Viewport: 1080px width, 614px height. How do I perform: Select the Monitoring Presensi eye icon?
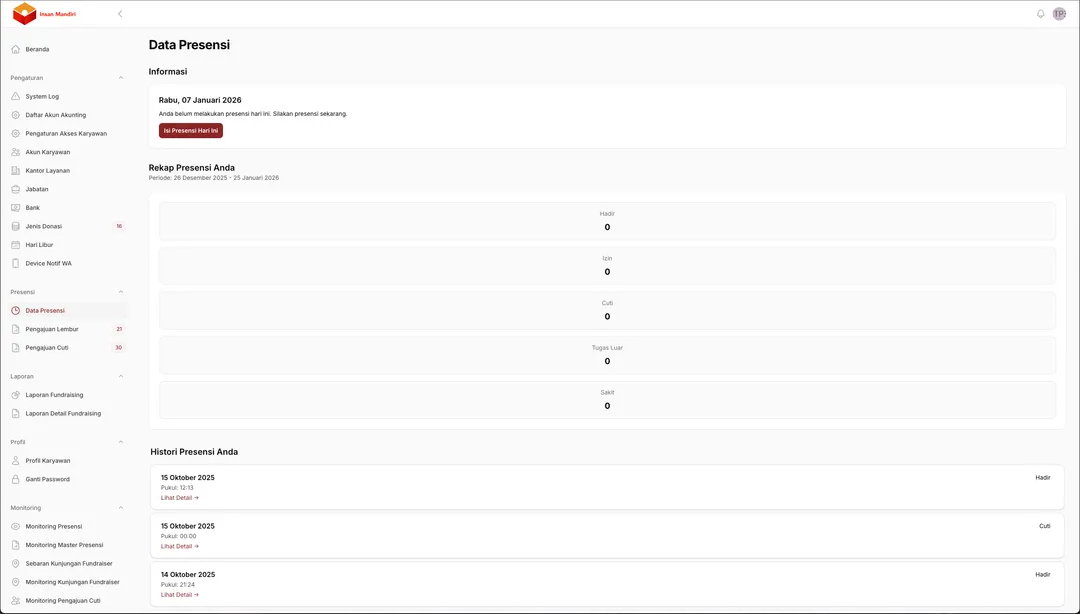coord(14,526)
